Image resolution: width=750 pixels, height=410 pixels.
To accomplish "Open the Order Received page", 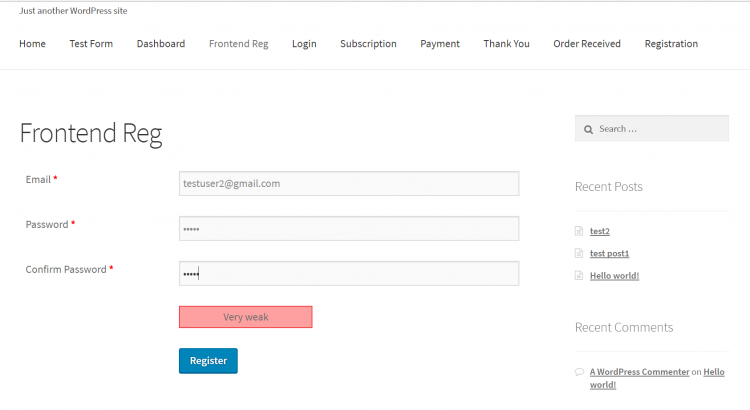I will click(x=587, y=44).
